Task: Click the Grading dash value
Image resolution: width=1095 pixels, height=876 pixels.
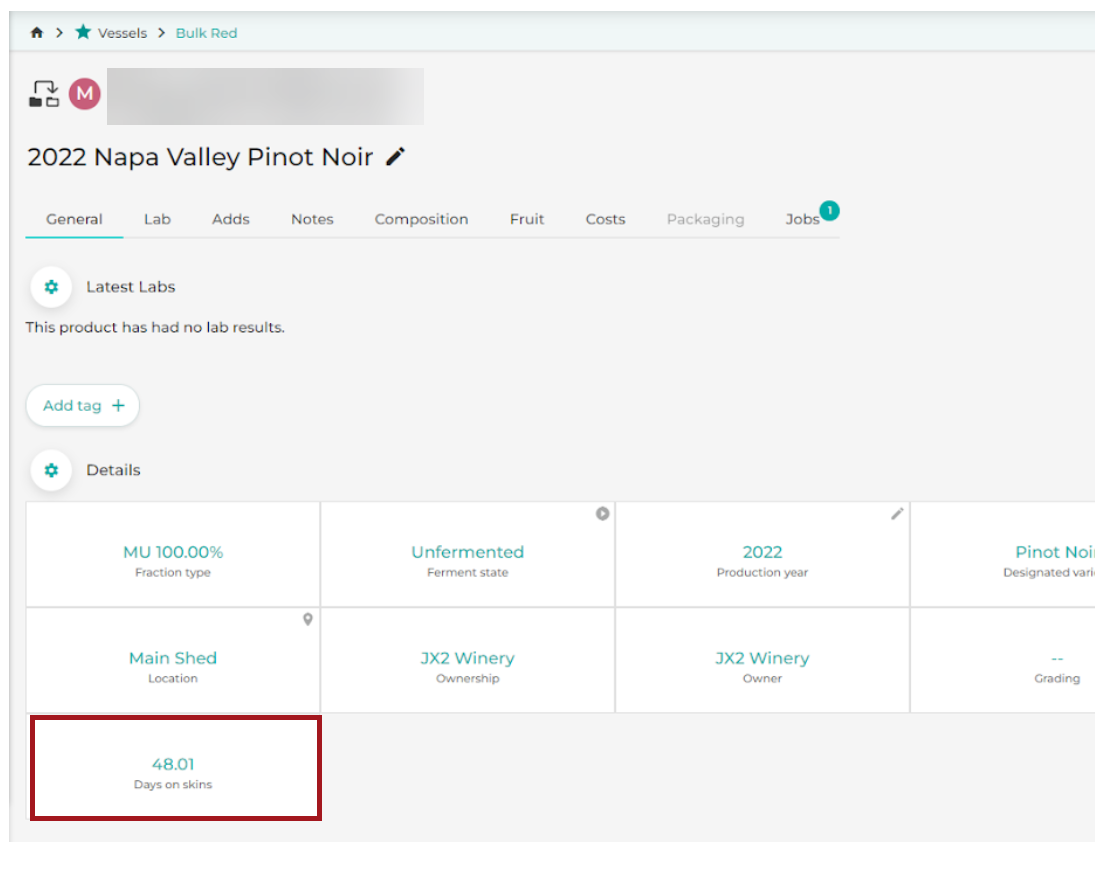Action: (1057, 659)
